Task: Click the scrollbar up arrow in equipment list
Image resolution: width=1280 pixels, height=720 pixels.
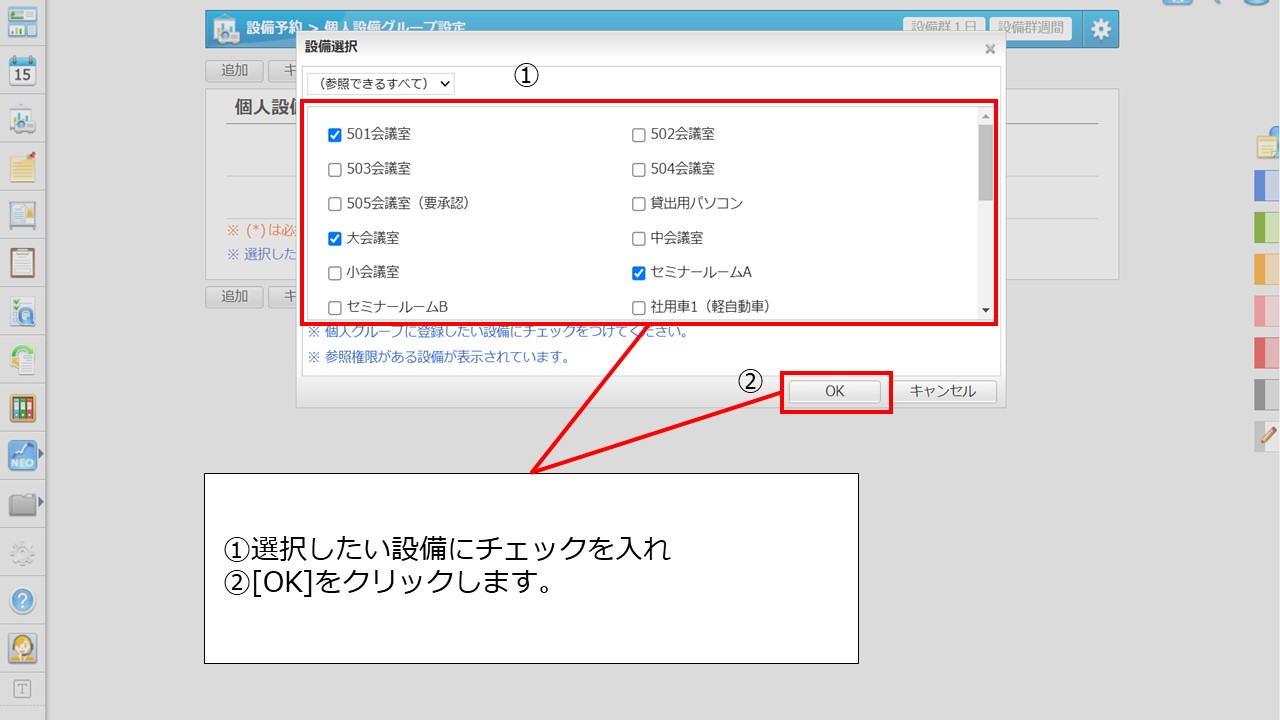Action: pos(986,116)
